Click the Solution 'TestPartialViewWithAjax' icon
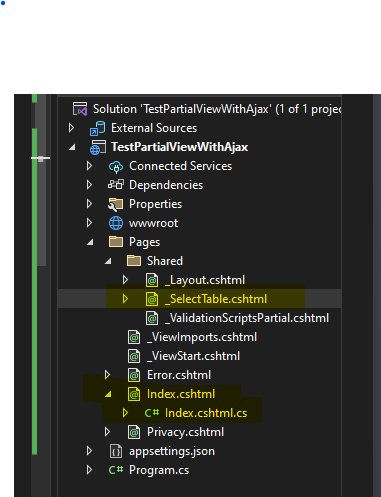The width and height of the screenshot is (381, 497). (80, 109)
